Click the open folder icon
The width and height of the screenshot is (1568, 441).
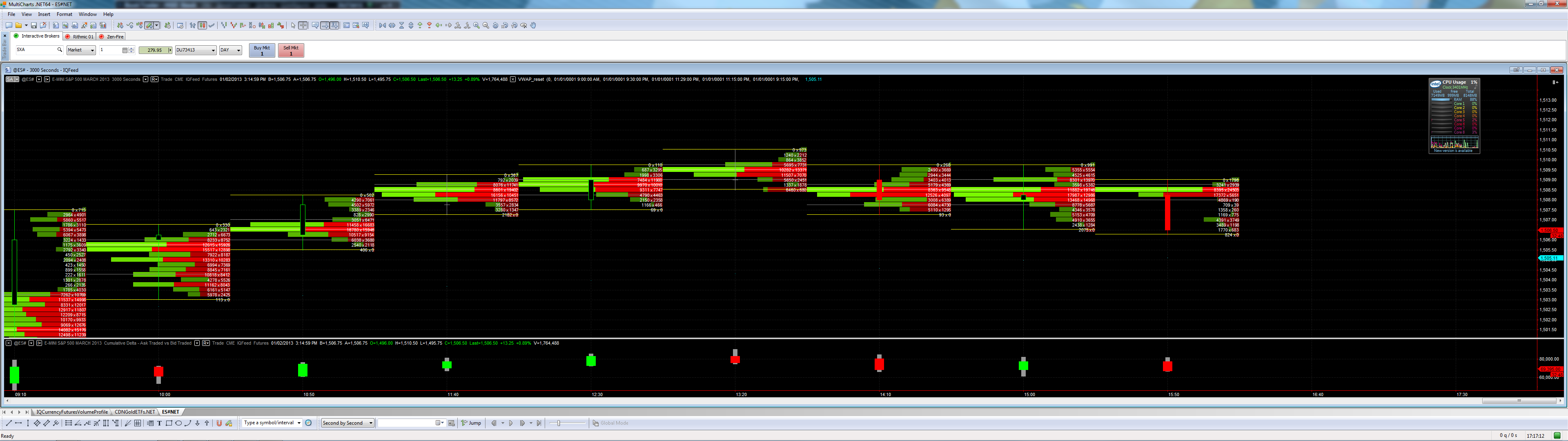click(x=19, y=26)
